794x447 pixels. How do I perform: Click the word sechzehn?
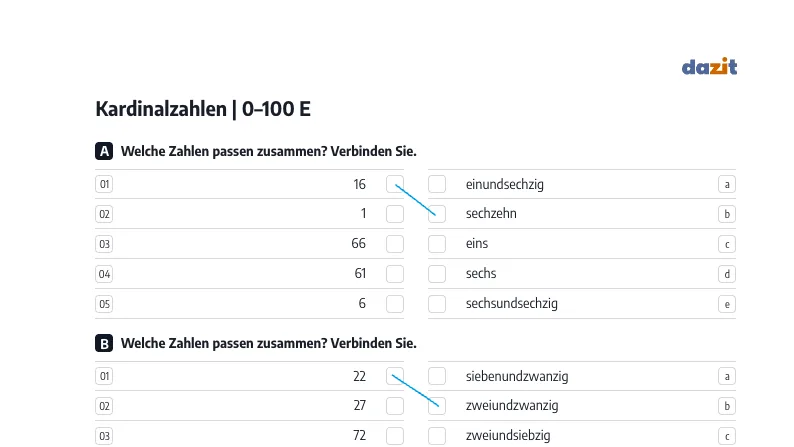[x=491, y=214]
